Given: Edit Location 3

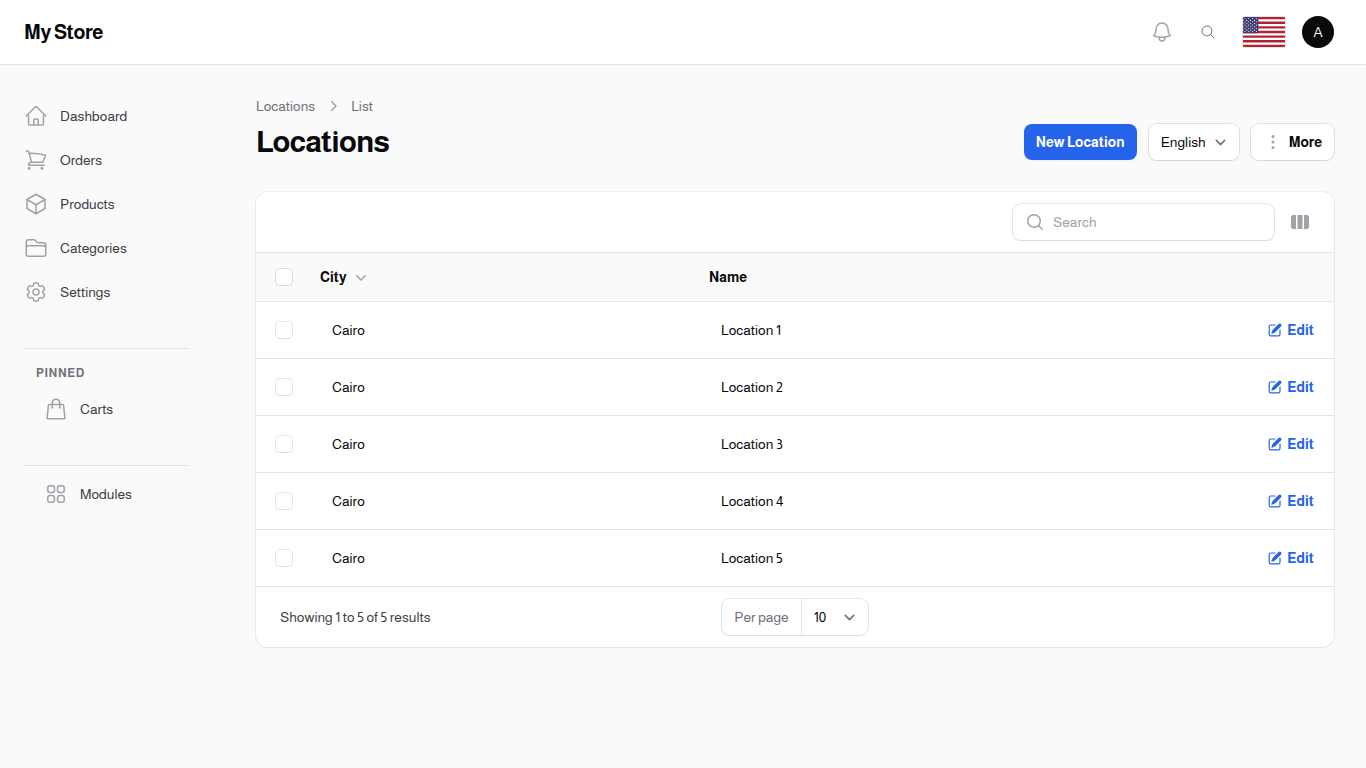Looking at the screenshot, I should point(1290,444).
